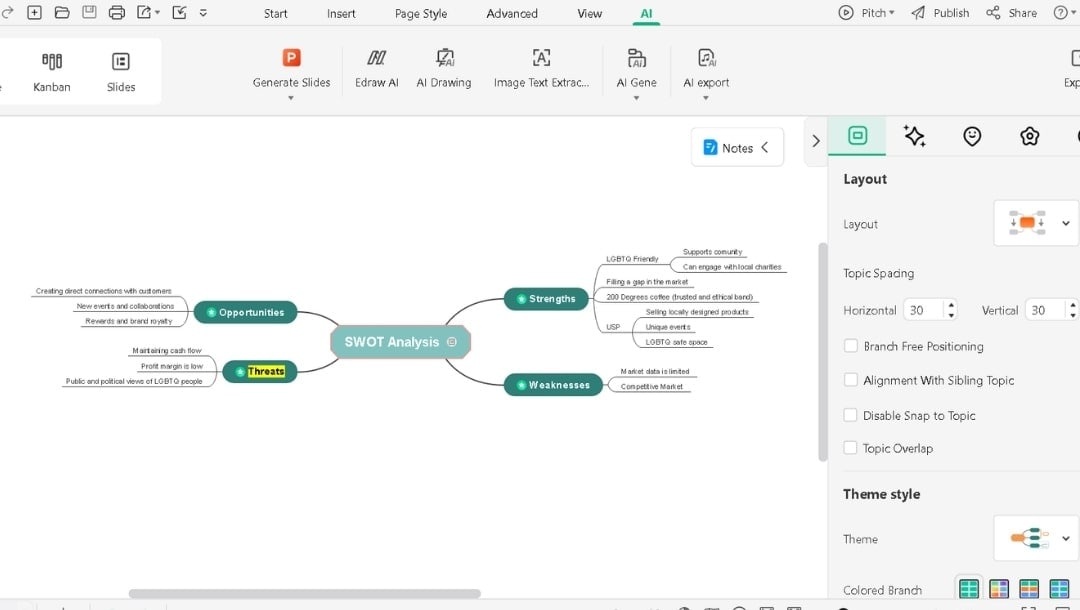
Task: Open the help question mark menu
Action: click(x=1061, y=12)
